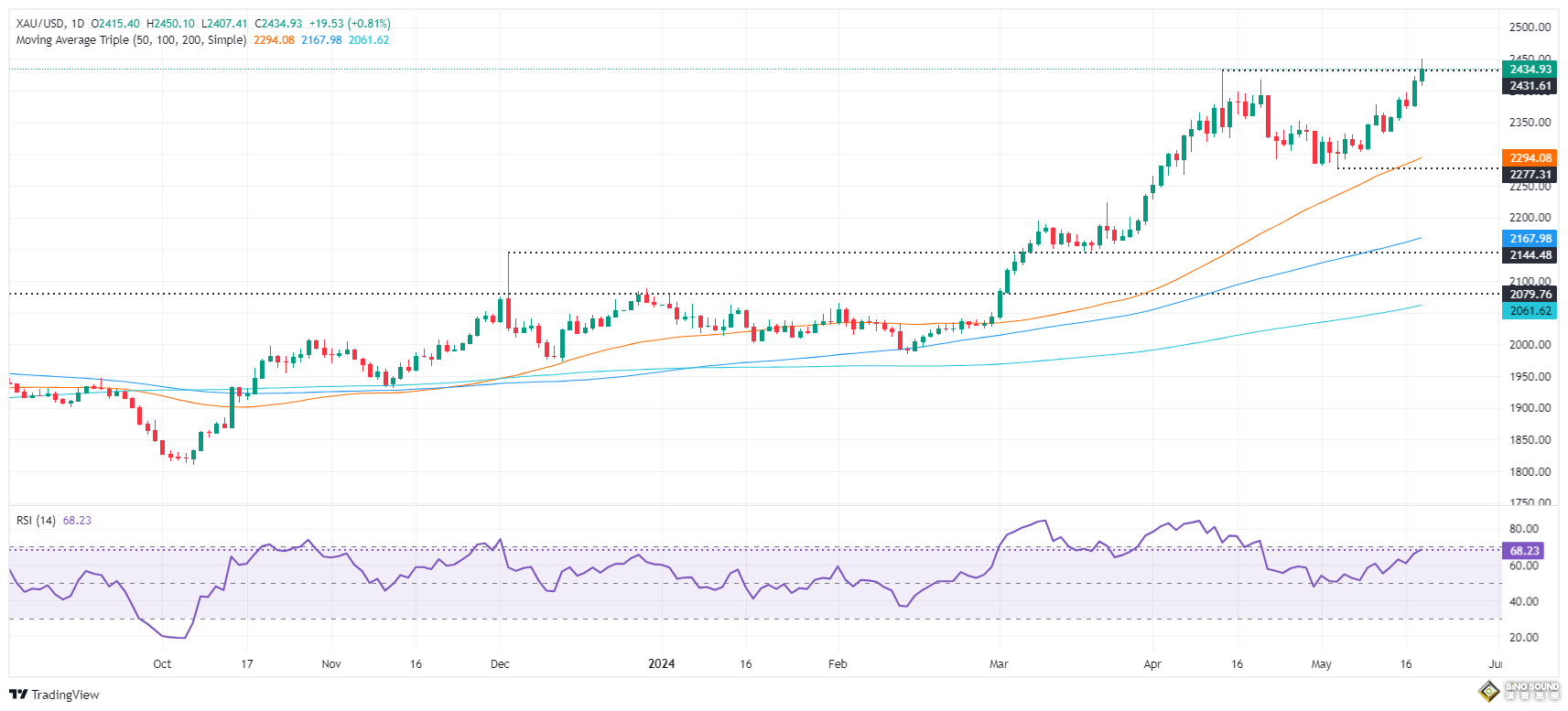Select the green 2434.93 current price tag

pos(1530,70)
